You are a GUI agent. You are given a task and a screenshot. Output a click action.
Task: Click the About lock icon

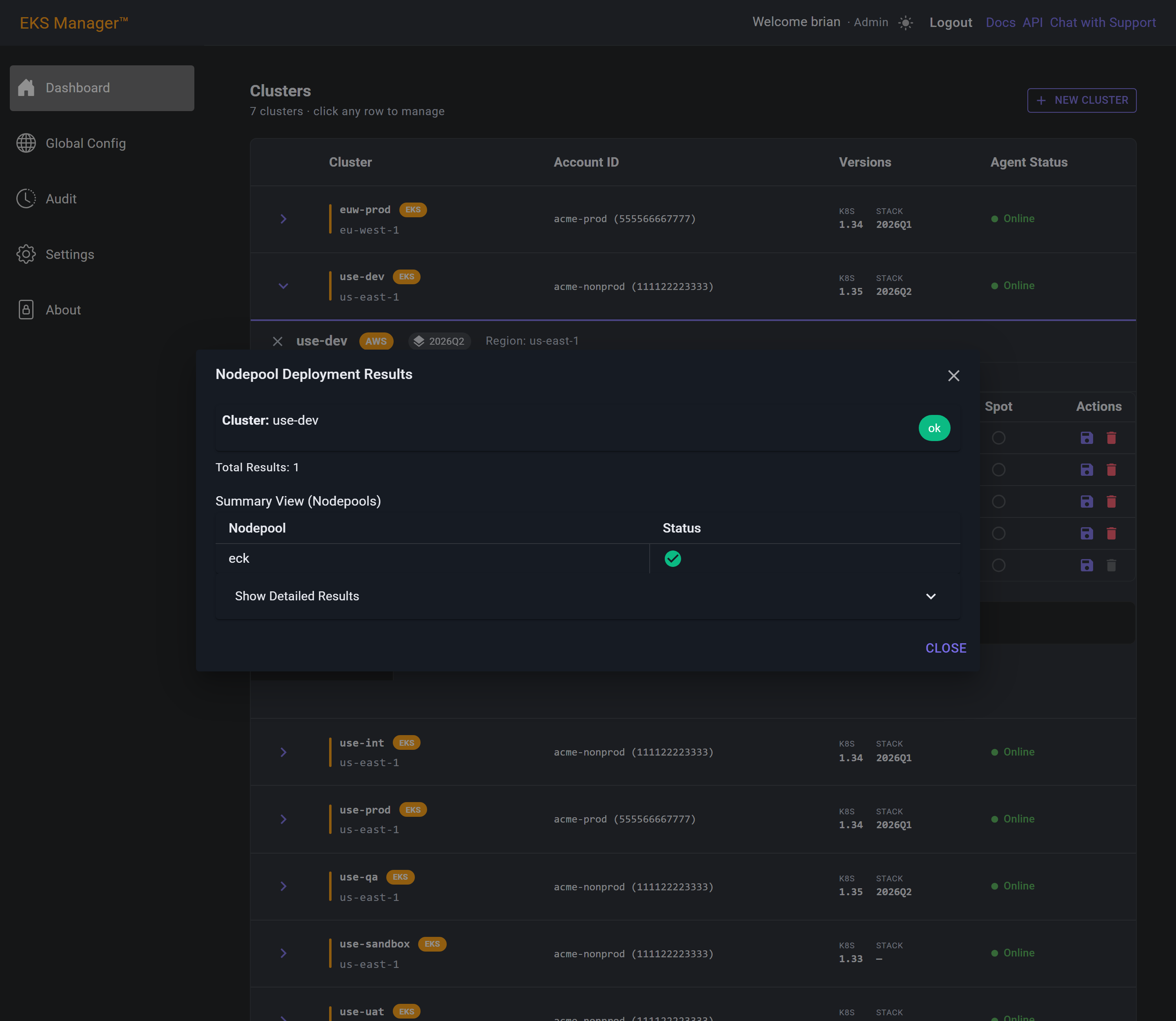(x=26, y=310)
